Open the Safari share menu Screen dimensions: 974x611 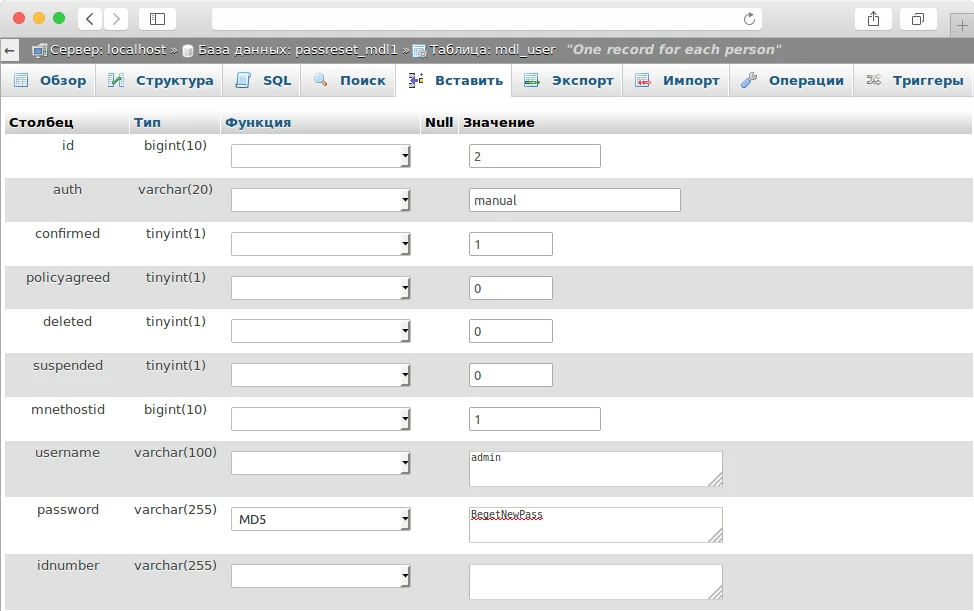873,19
